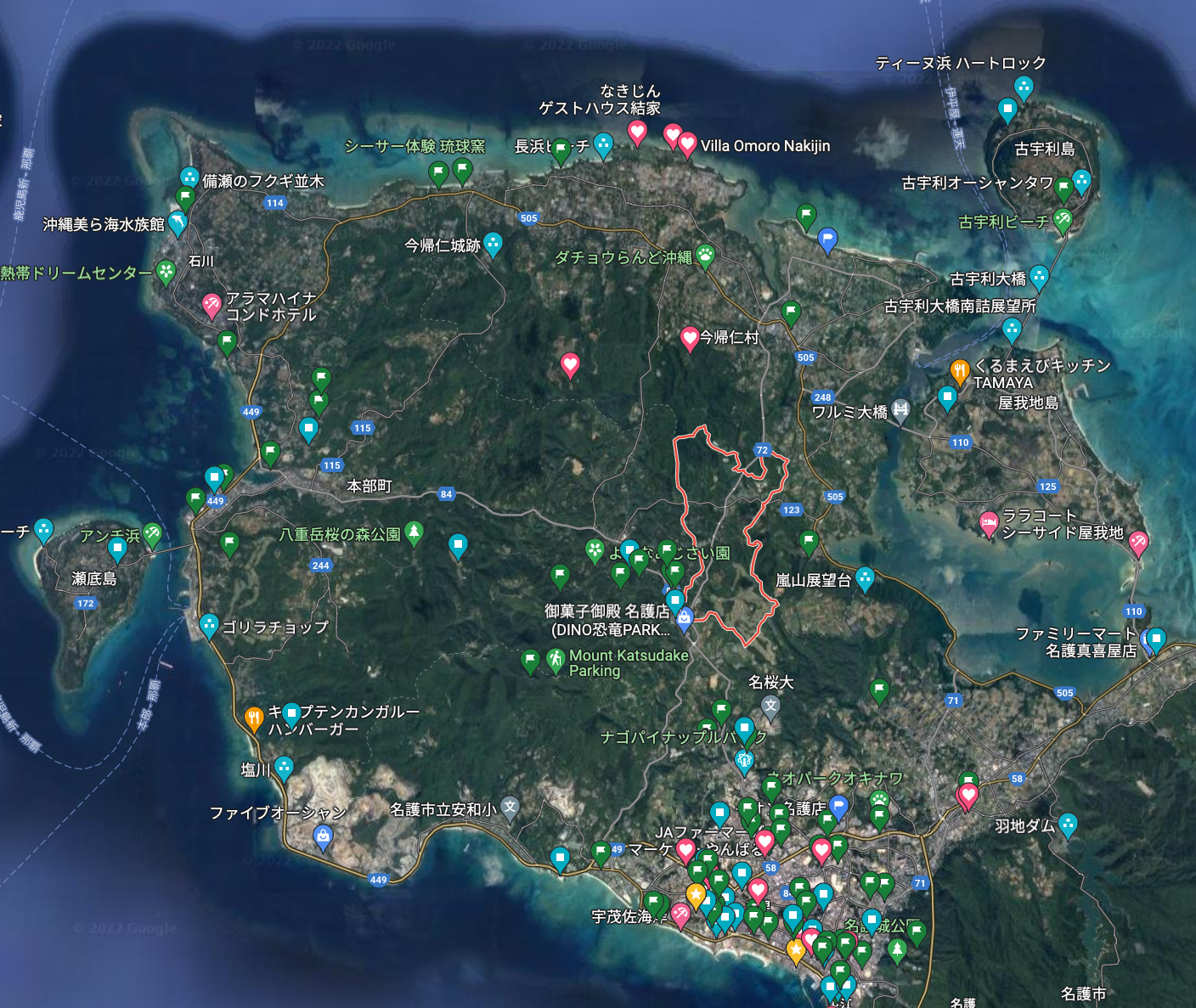The image size is (1196, 1008).
Task: Open くるまえびキッチン TAMAYA restaurant icon
Action: click(x=959, y=371)
